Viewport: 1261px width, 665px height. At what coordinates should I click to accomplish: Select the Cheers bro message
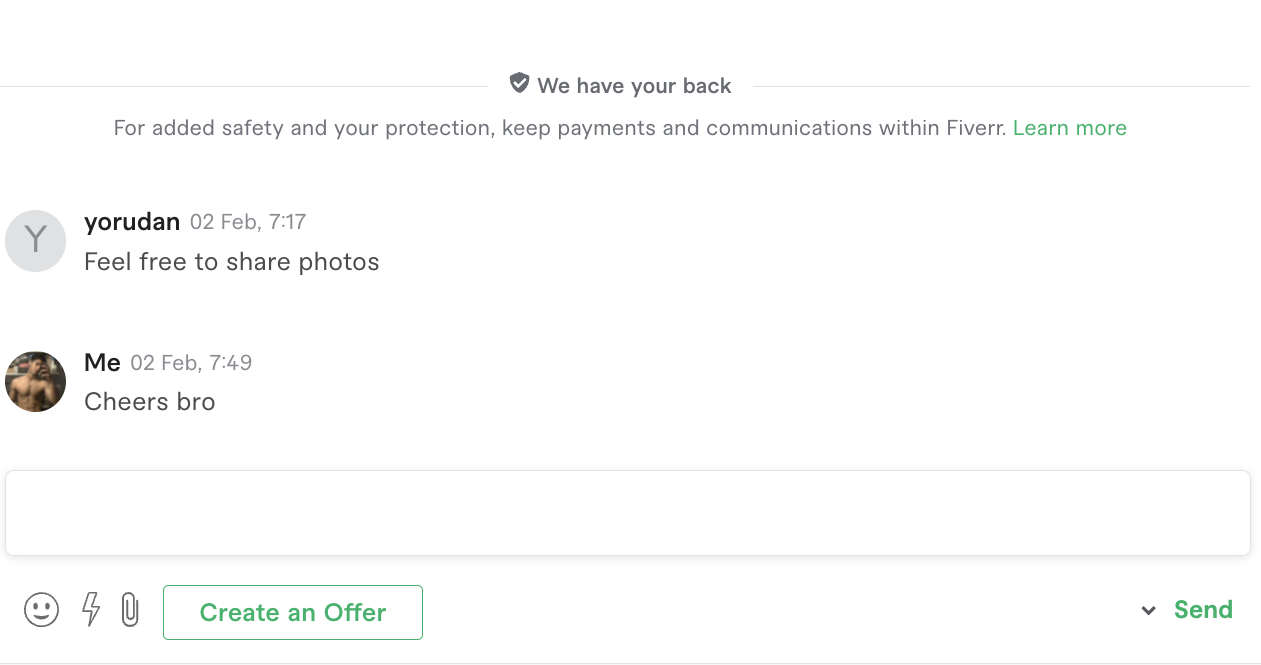point(150,402)
